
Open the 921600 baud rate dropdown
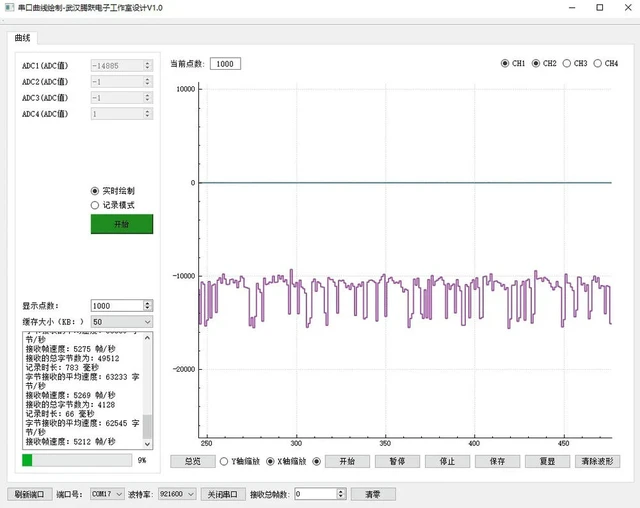coord(177,494)
